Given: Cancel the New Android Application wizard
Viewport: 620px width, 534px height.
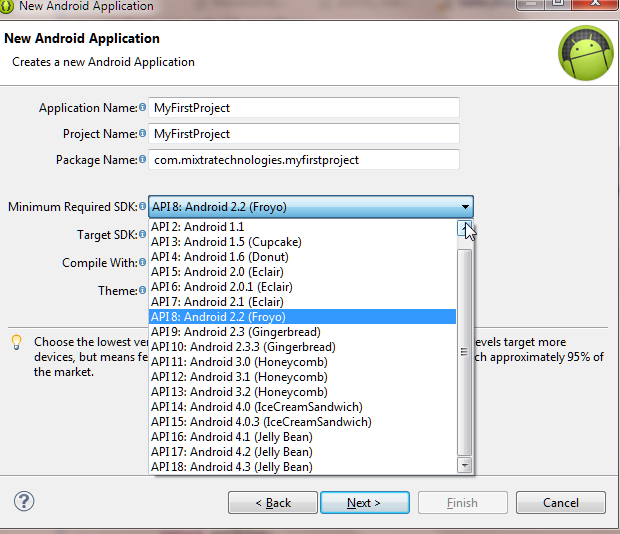Looking at the screenshot, I should tap(561, 503).
